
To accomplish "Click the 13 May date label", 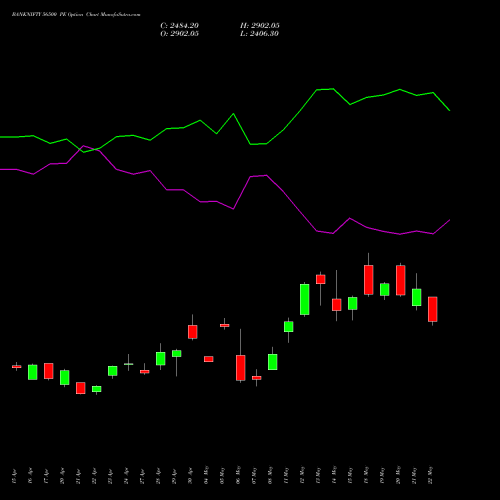I will pos(318,475).
